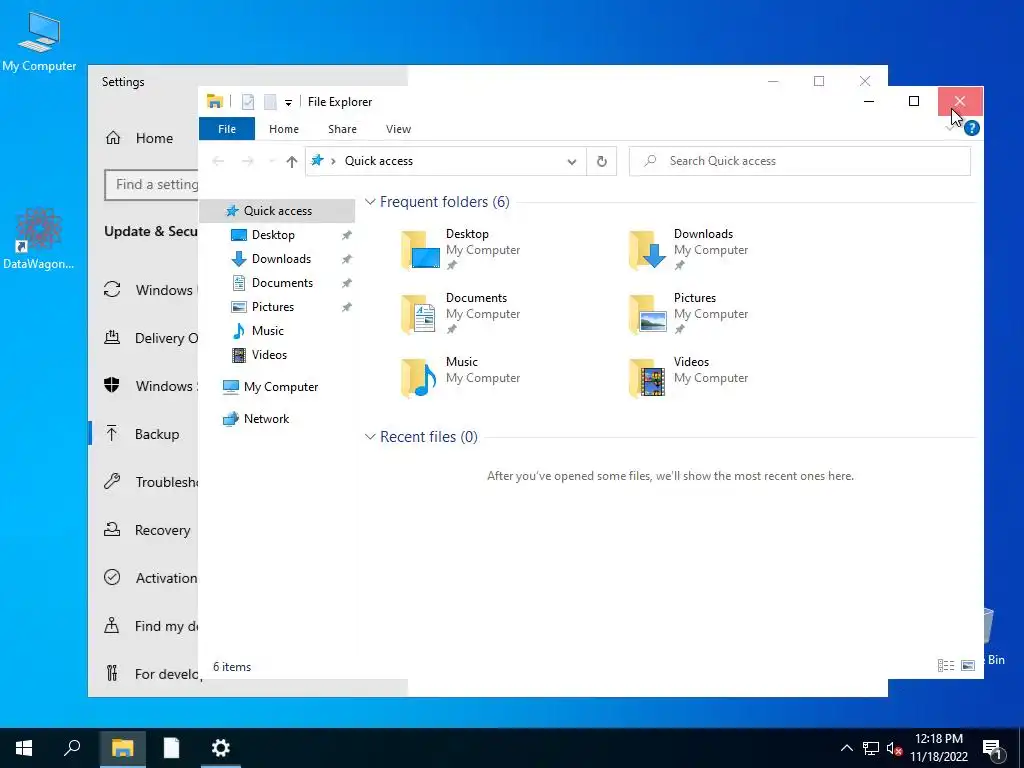Open the notification center icon
Image resolution: width=1024 pixels, height=768 pixels.
[x=992, y=749]
